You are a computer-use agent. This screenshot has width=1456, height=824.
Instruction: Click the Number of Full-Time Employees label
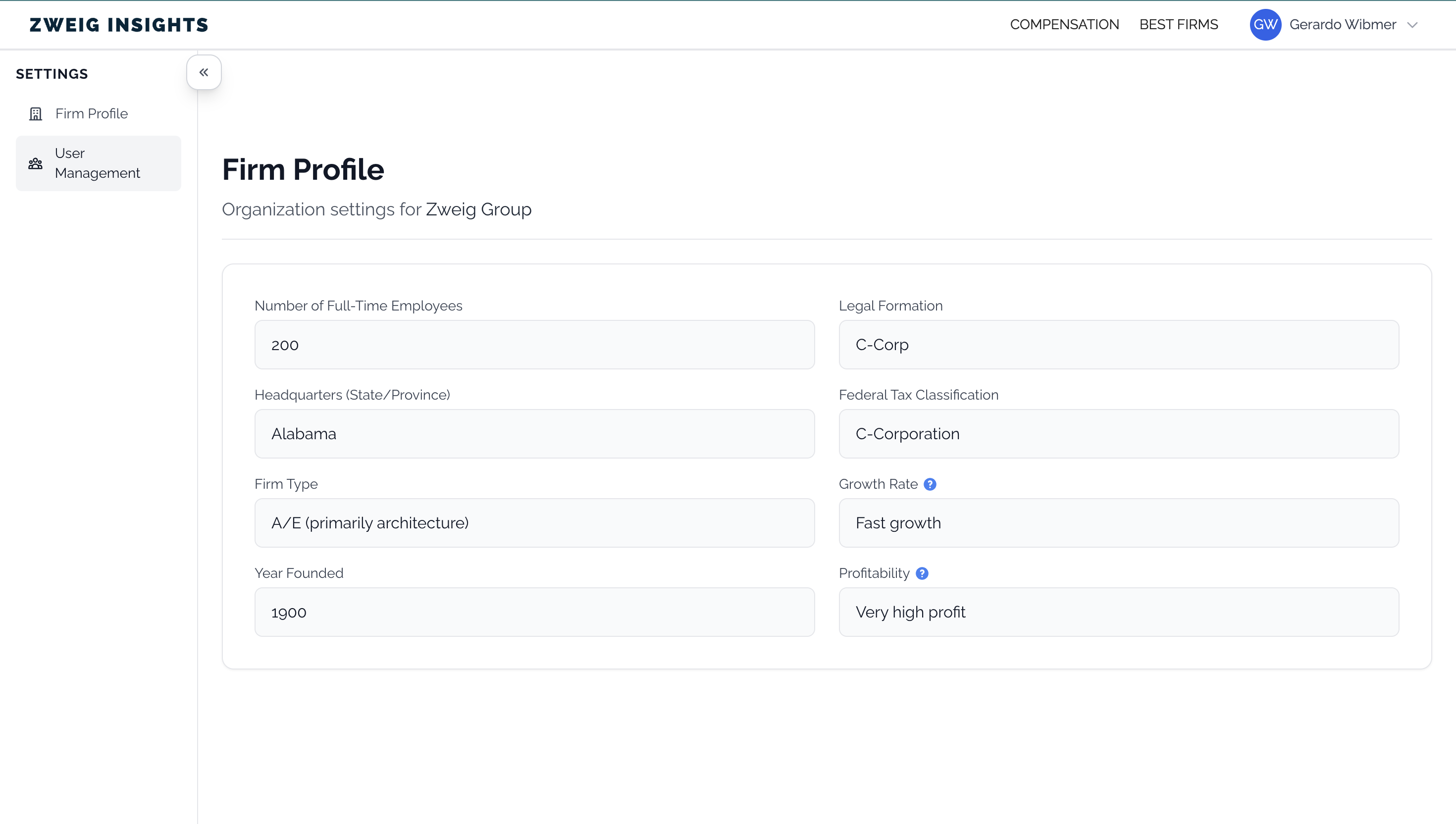[358, 306]
